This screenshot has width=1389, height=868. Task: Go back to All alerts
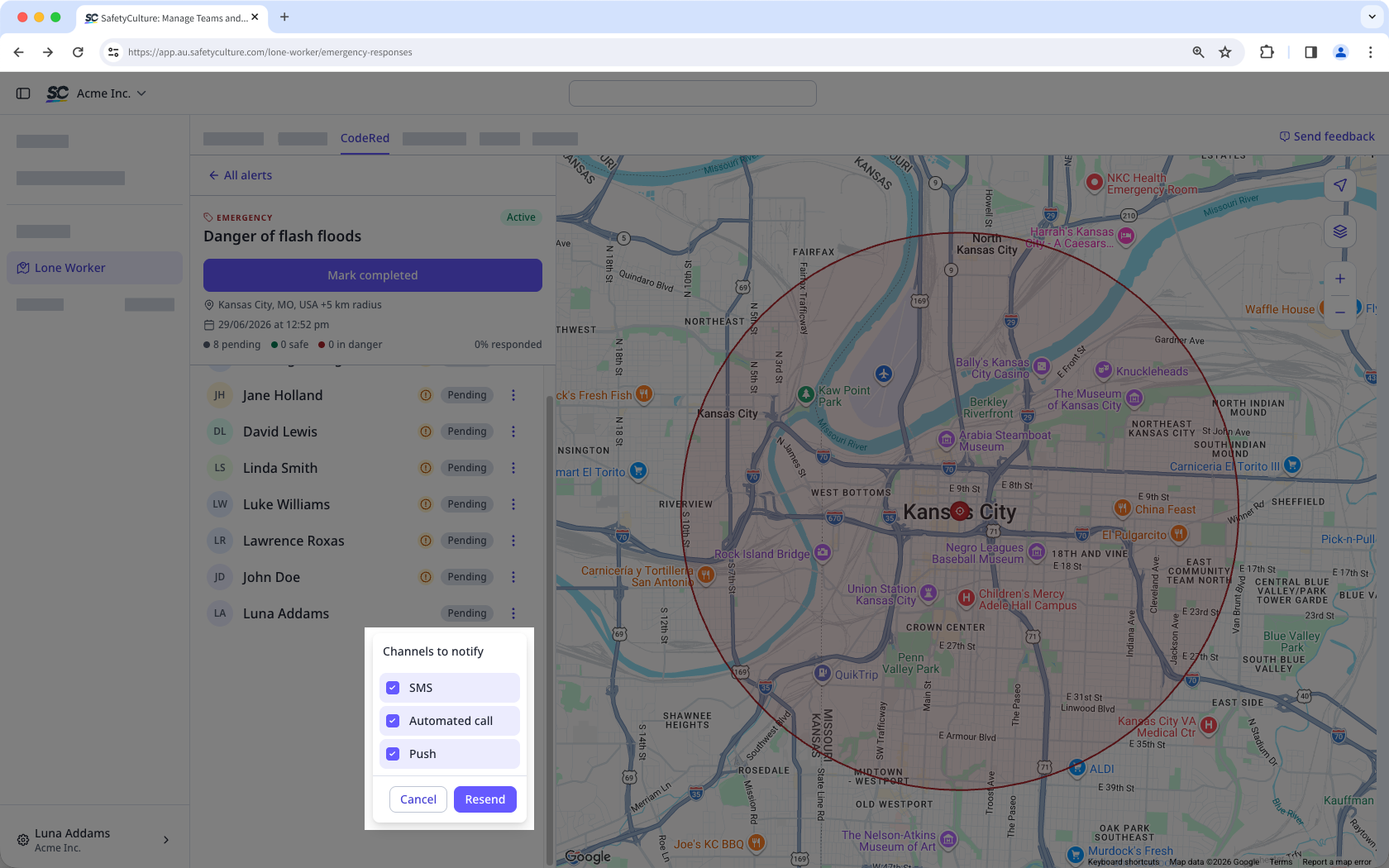[x=241, y=175]
